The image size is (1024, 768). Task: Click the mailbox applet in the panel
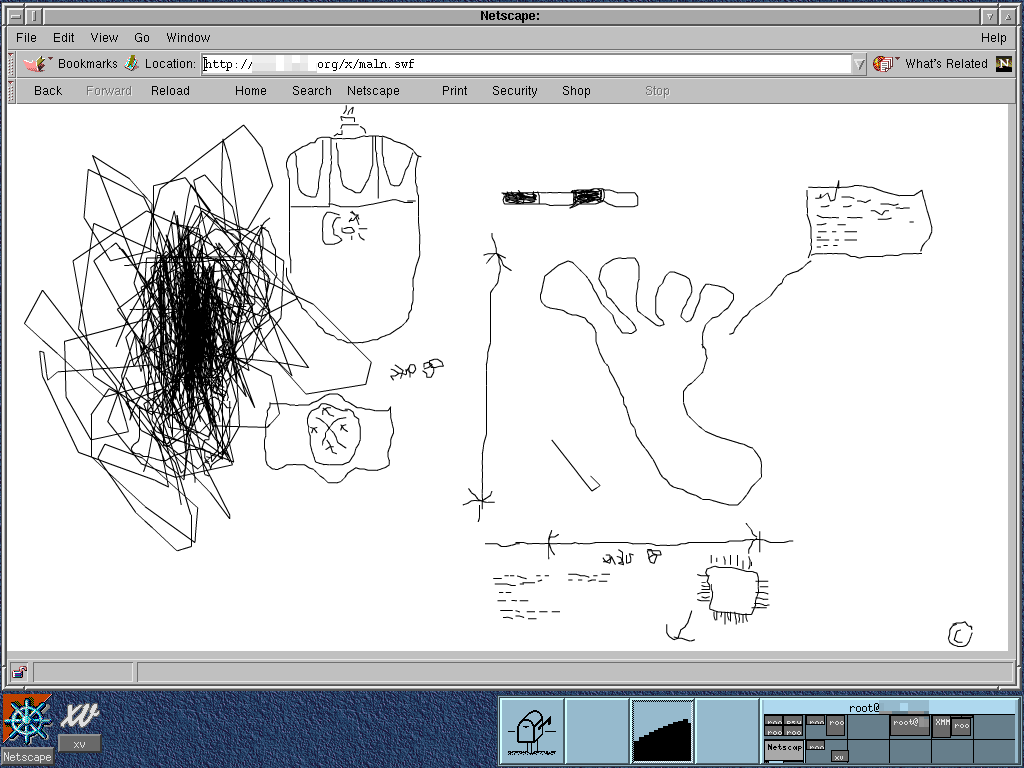coord(532,730)
